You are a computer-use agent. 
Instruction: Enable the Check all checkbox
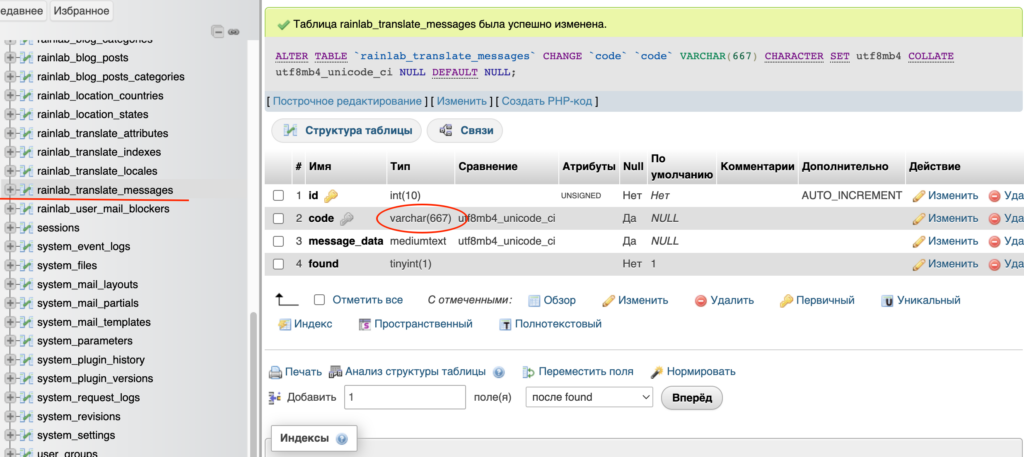[x=319, y=300]
